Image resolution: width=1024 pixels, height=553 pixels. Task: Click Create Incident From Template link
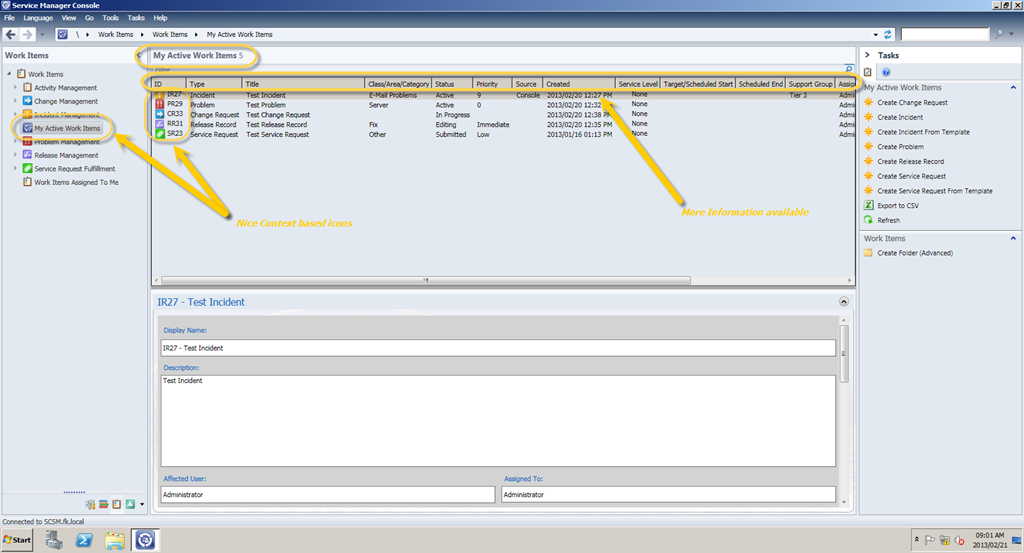(x=923, y=132)
